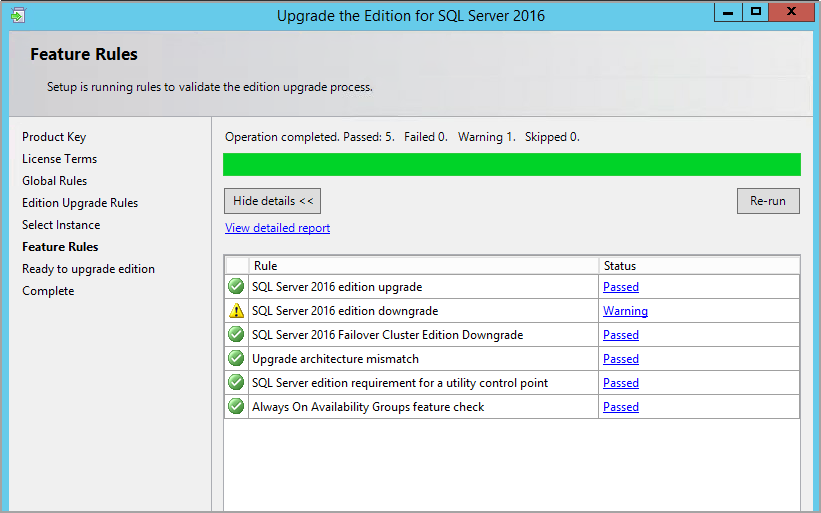
Task: Maximize the setup window
Action: [x=756, y=12]
